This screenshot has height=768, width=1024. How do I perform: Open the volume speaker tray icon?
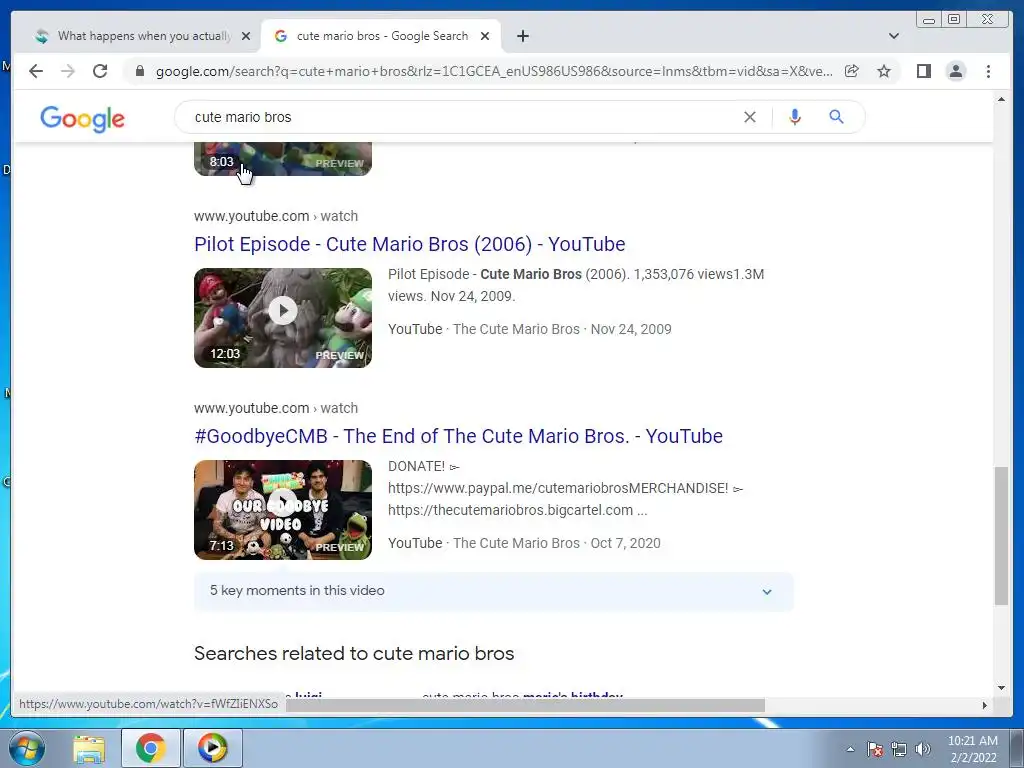click(x=923, y=749)
